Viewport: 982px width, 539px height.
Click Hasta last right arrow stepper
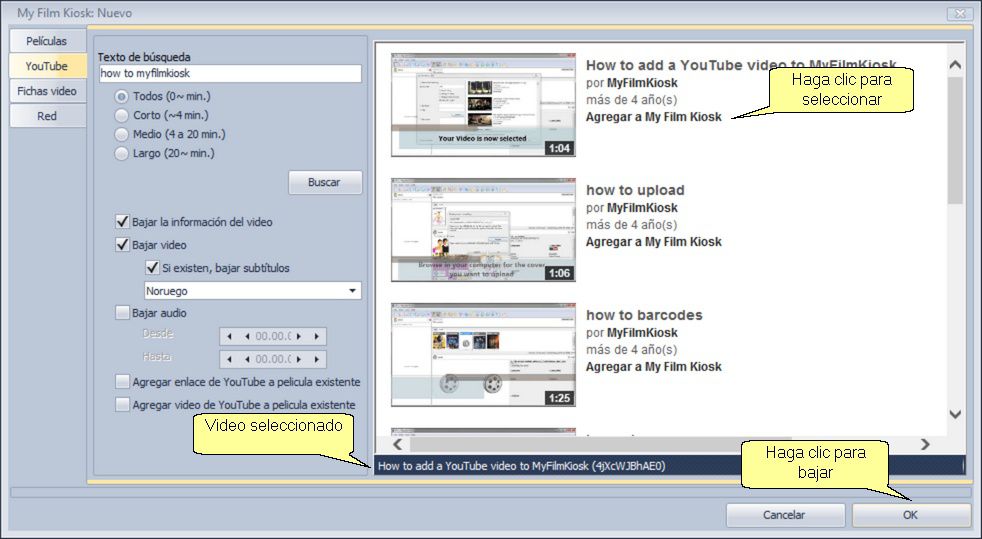click(x=316, y=359)
